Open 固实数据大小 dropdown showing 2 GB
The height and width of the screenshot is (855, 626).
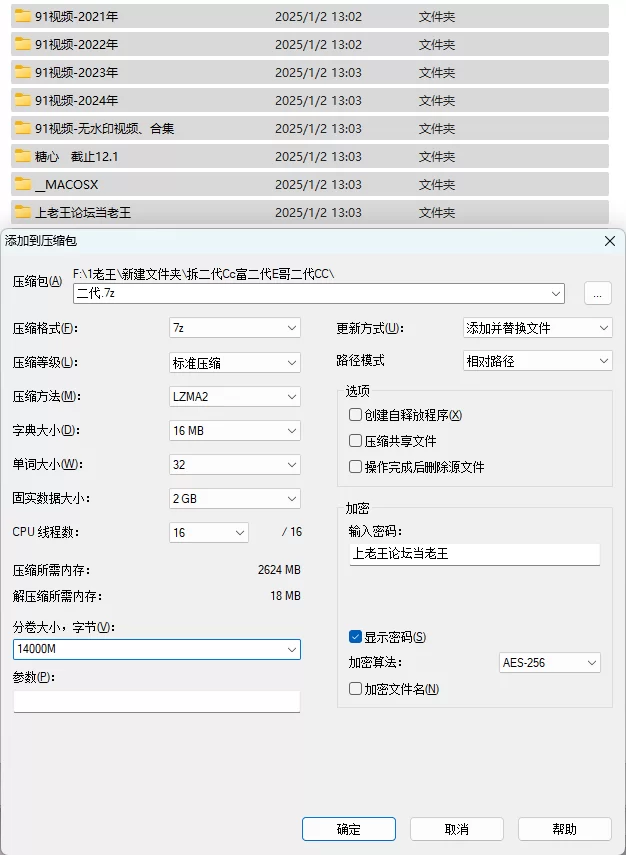234,498
